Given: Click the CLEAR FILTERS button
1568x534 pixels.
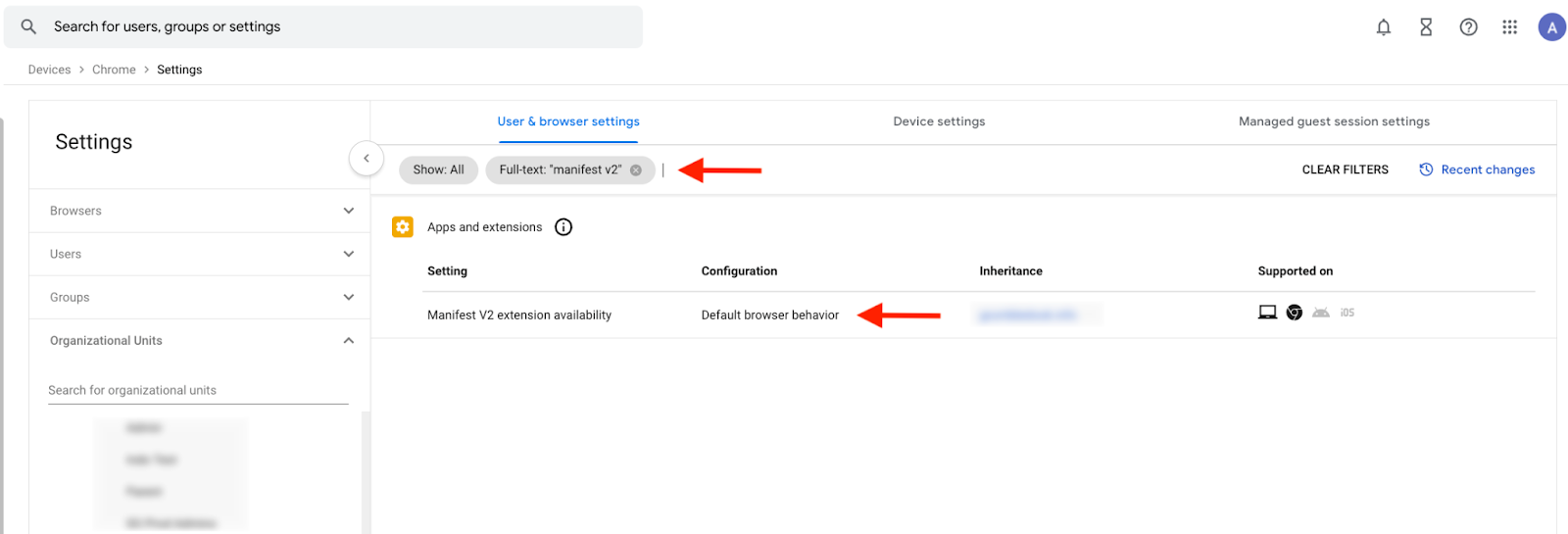Looking at the screenshot, I should point(1345,170).
